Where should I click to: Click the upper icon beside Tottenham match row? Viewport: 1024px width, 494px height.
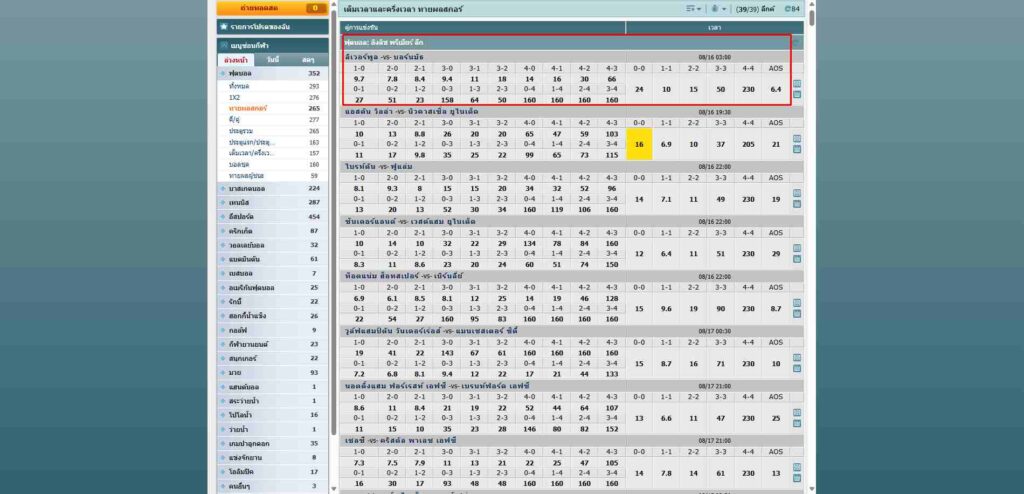click(797, 302)
